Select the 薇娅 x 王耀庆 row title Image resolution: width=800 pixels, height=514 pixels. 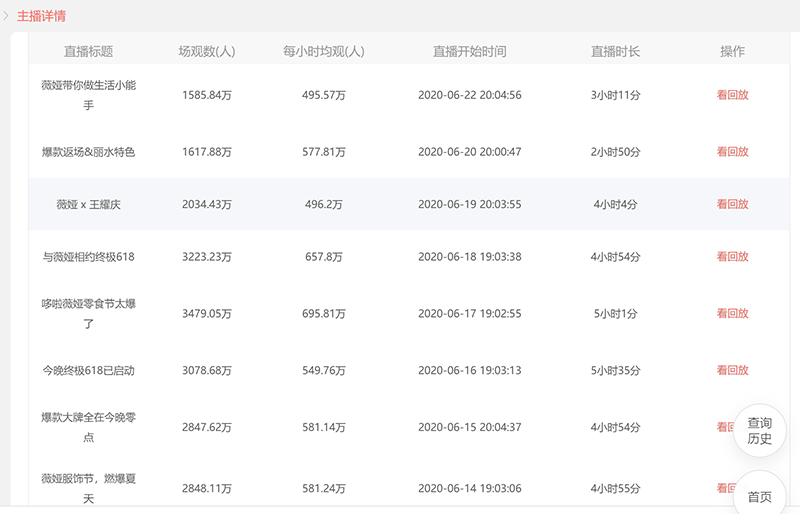coord(88,204)
